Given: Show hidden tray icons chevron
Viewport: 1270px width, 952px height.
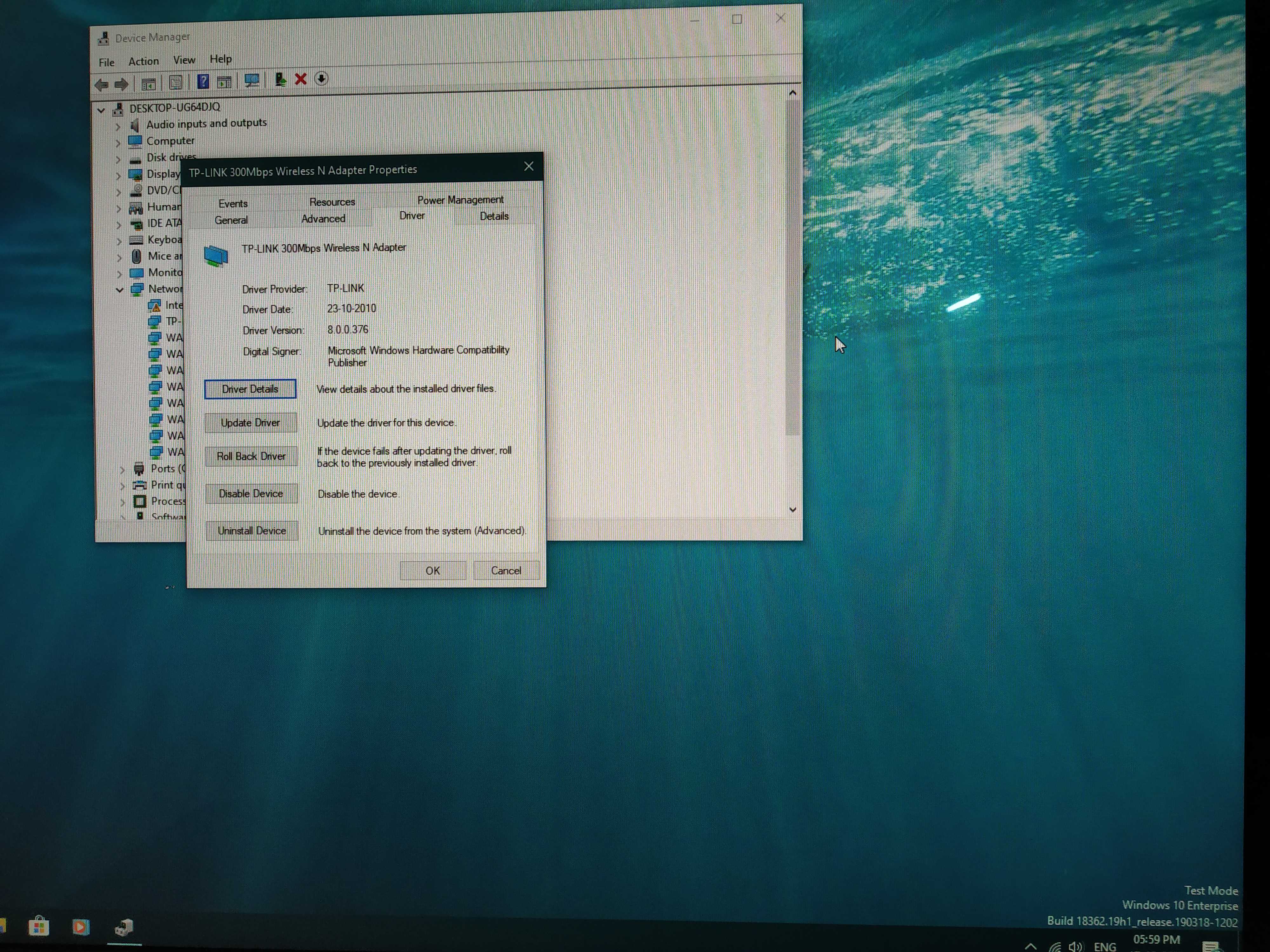Looking at the screenshot, I should click(x=1031, y=946).
